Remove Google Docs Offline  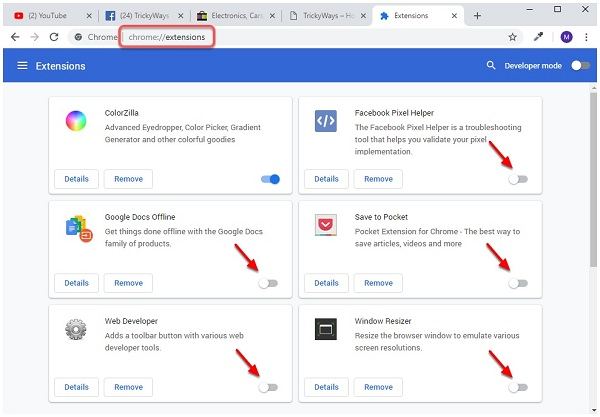[x=129, y=283]
